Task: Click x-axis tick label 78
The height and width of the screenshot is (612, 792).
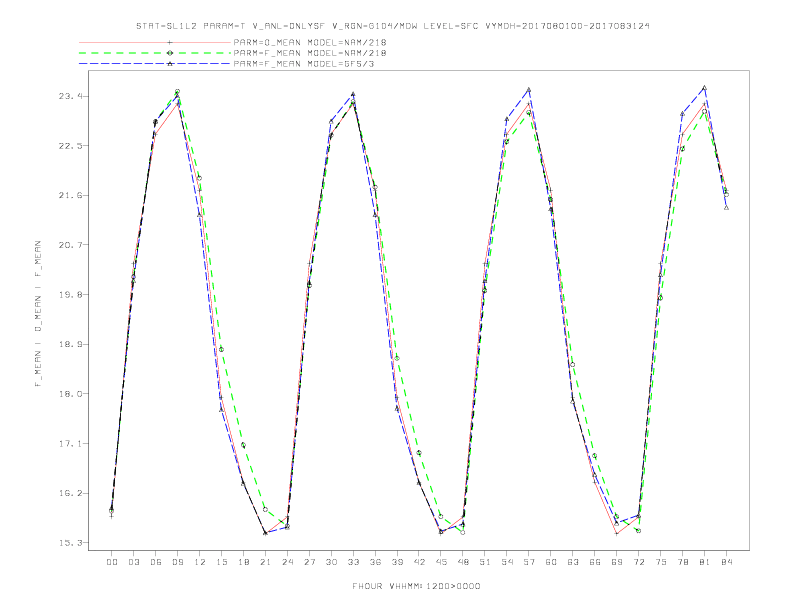Action: [682, 562]
